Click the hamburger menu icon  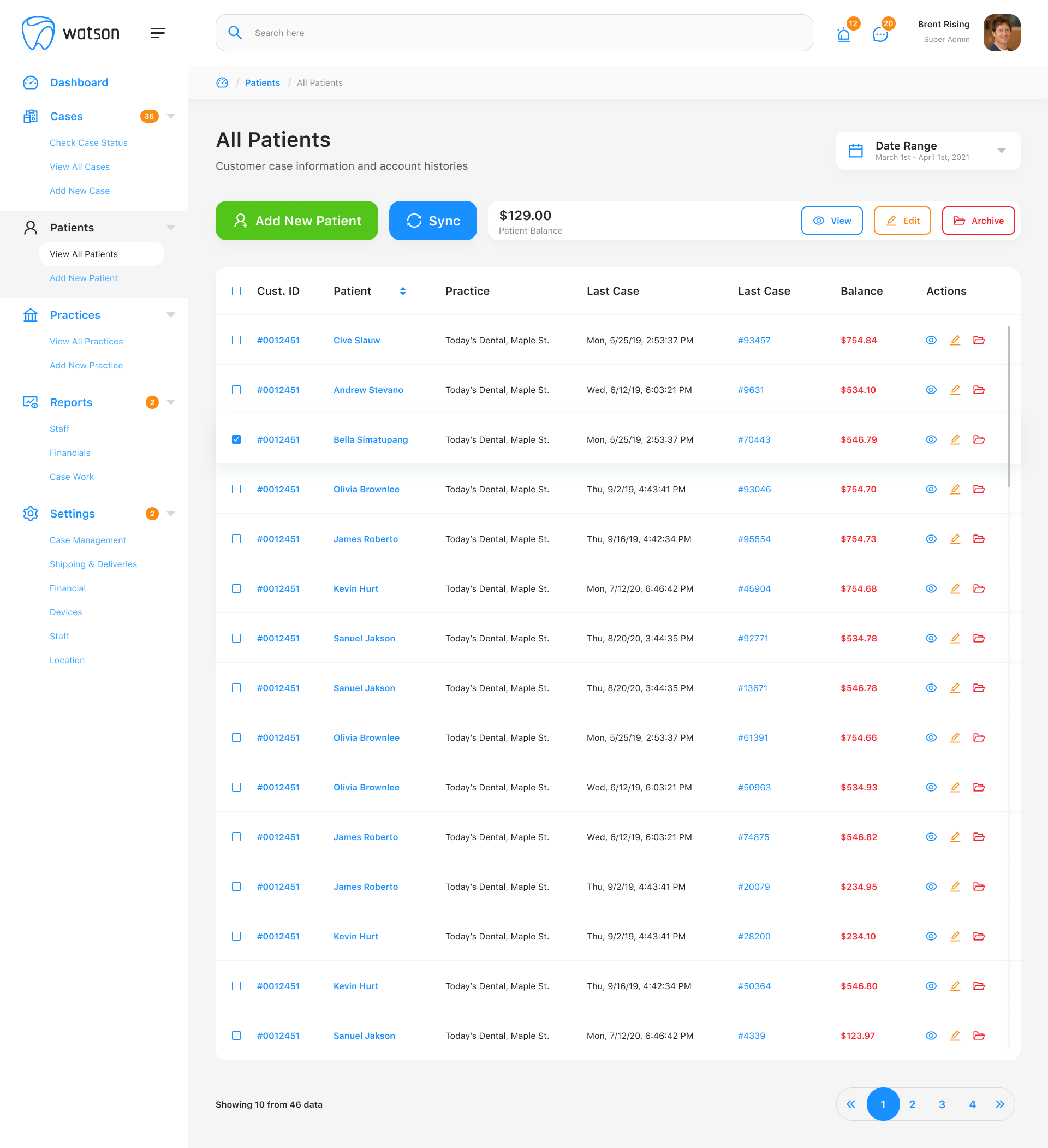158,33
